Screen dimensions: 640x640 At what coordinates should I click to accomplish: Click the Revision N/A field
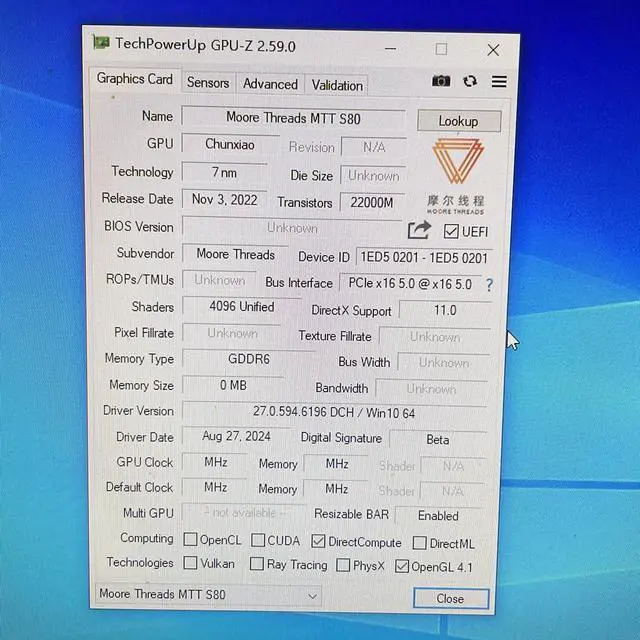[374, 147]
